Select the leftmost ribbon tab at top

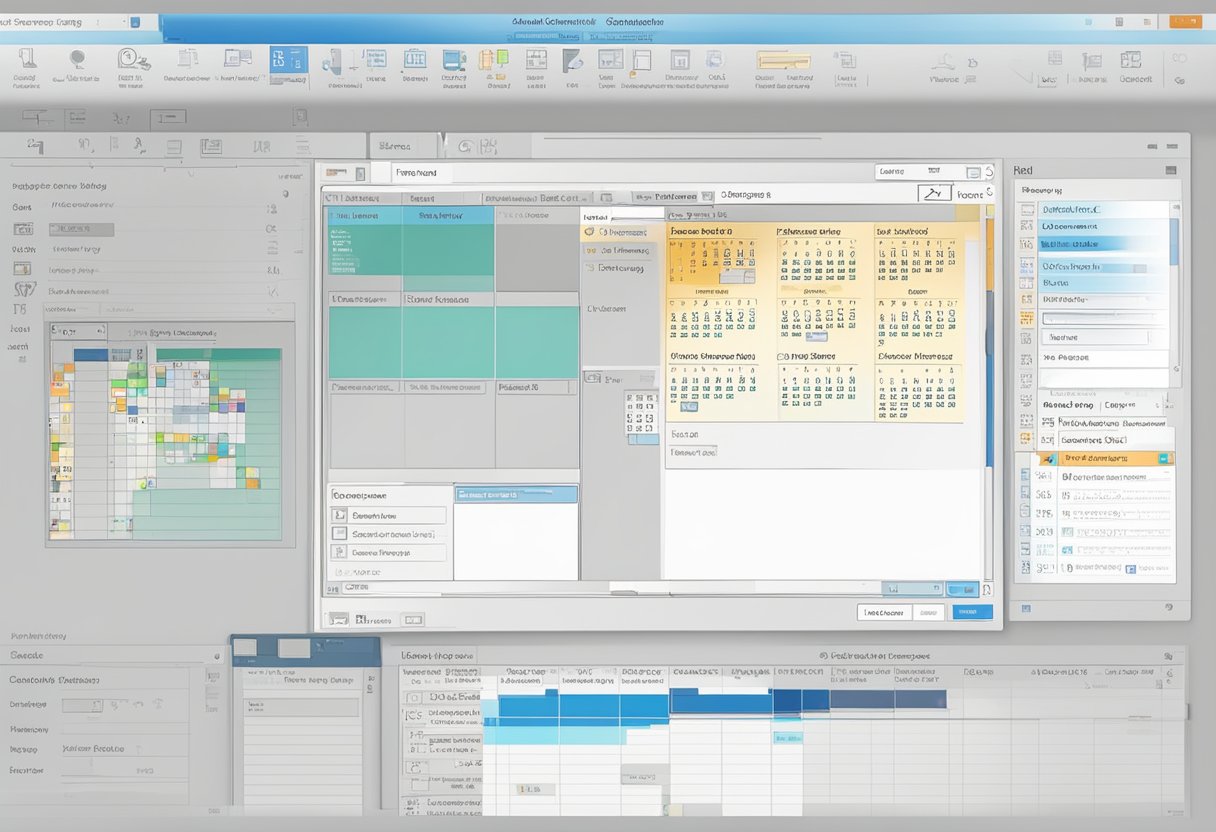point(28,18)
